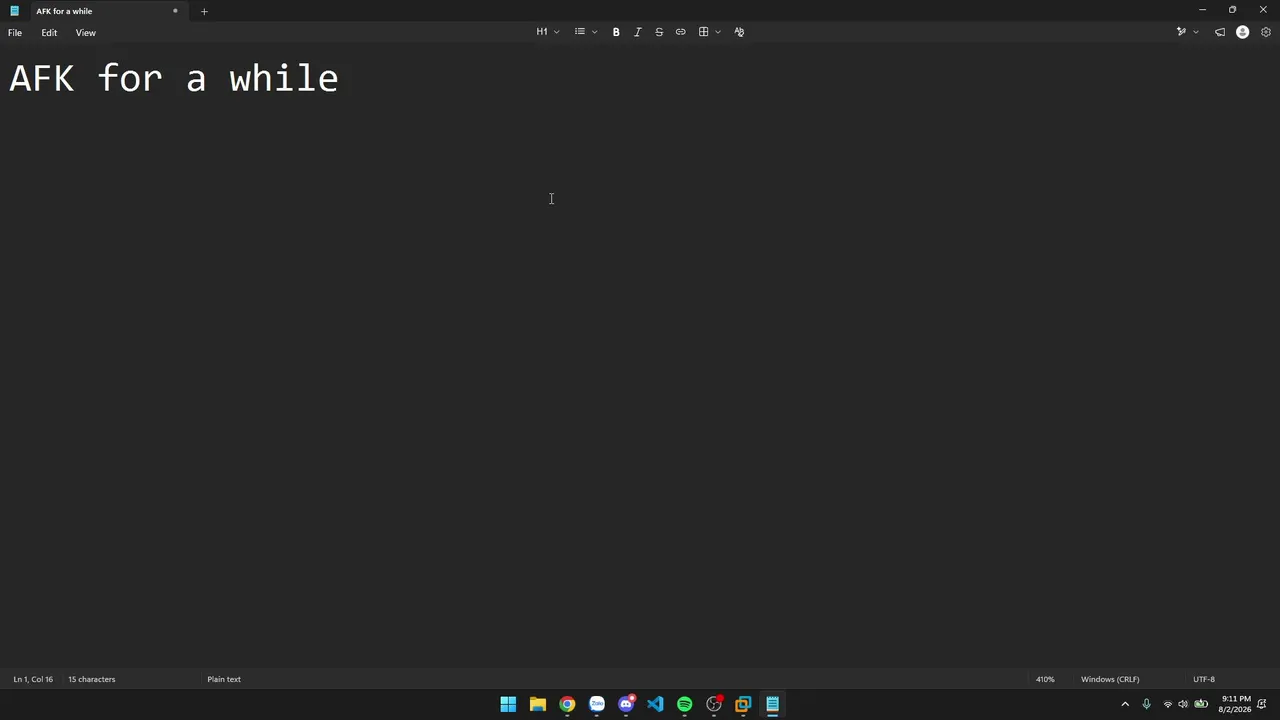Launch Google Chrome from the taskbar
This screenshot has height=720, width=1280.
pyautogui.click(x=567, y=704)
